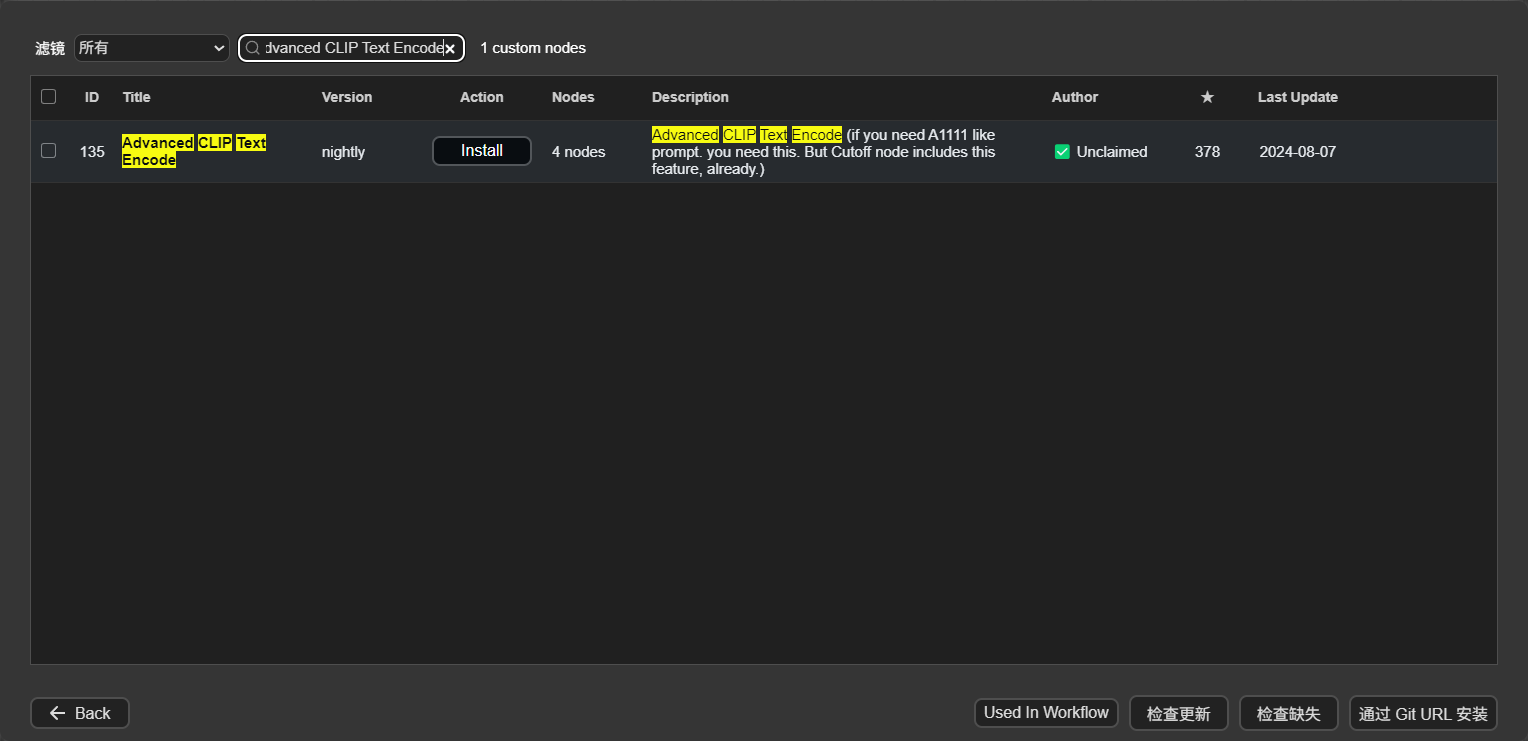
Task: Sort by the Description column header
Action: click(x=690, y=97)
